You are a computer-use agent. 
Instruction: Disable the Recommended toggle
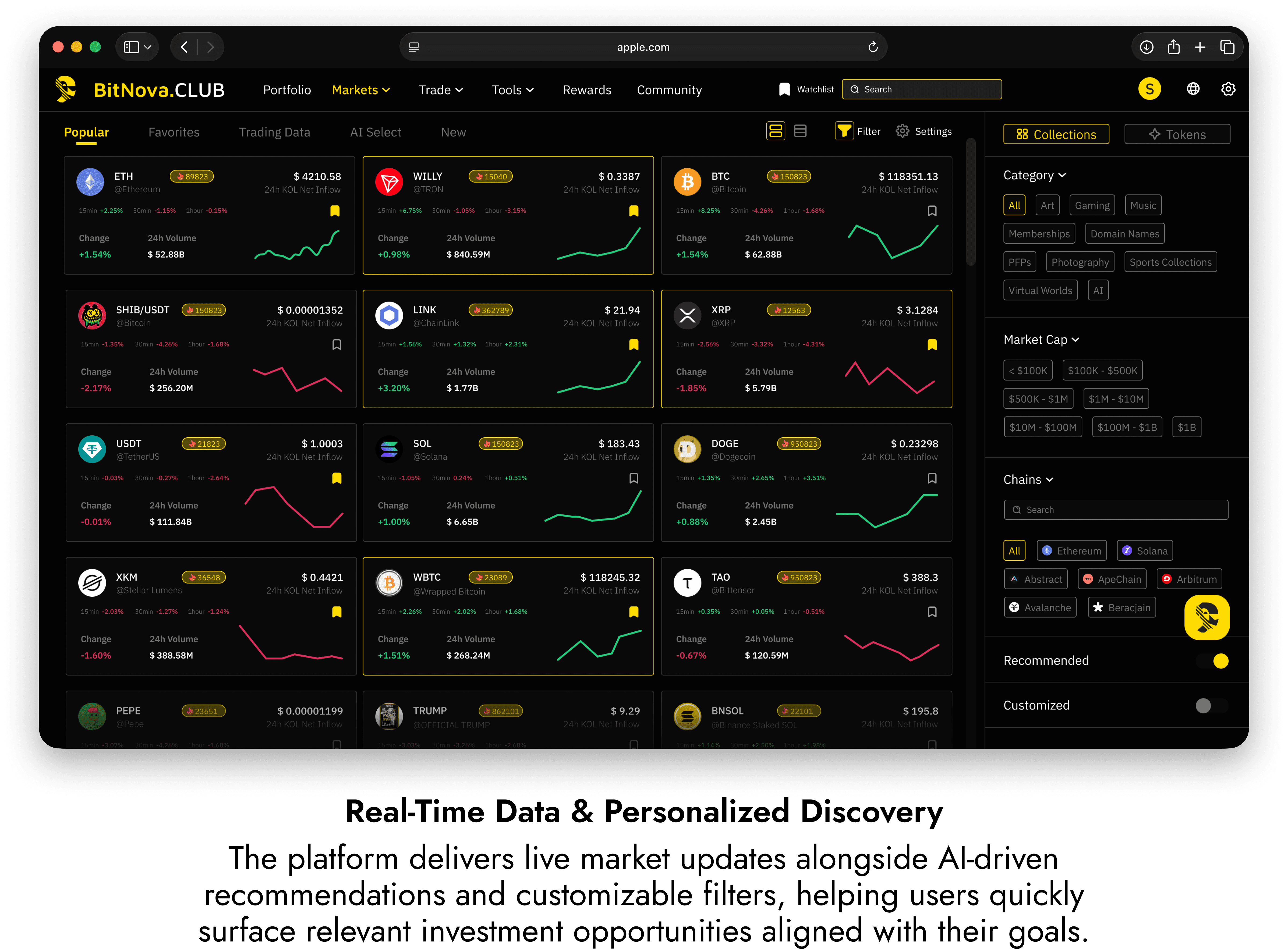click(1213, 661)
